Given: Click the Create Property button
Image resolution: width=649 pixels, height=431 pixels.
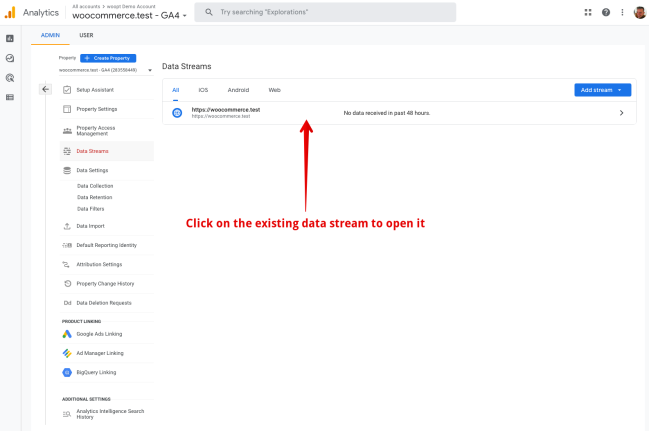Looking at the screenshot, I should click(x=108, y=58).
